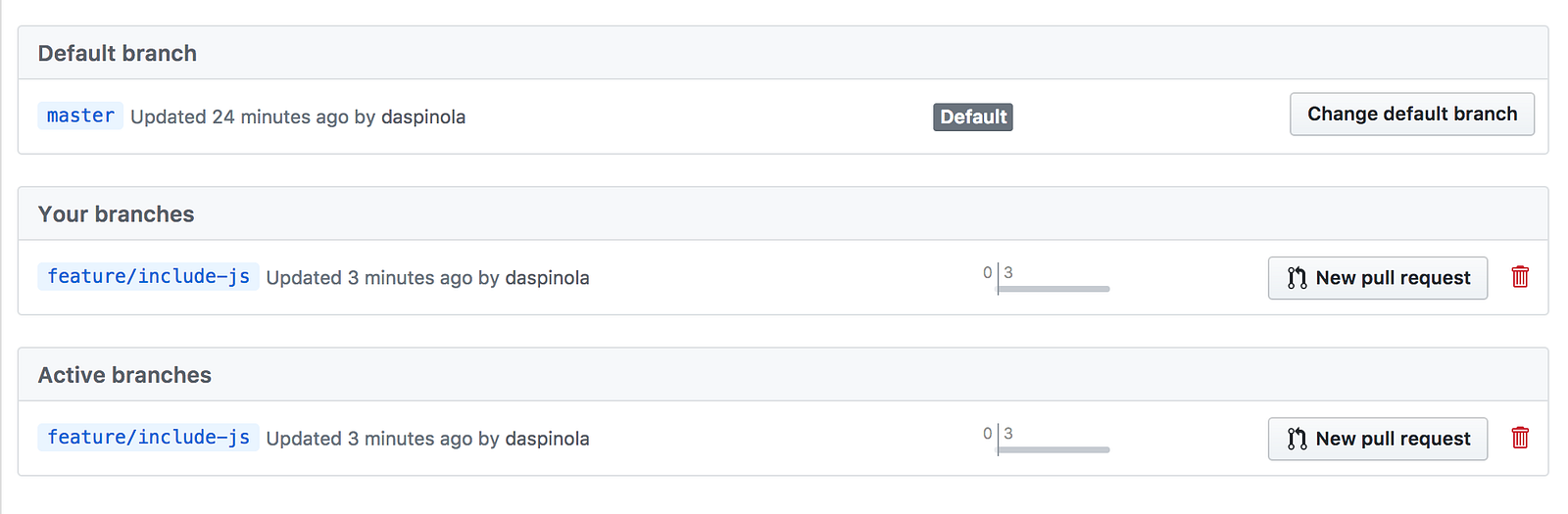
Task: Click trash icon in Active branches row
Action: [1520, 438]
